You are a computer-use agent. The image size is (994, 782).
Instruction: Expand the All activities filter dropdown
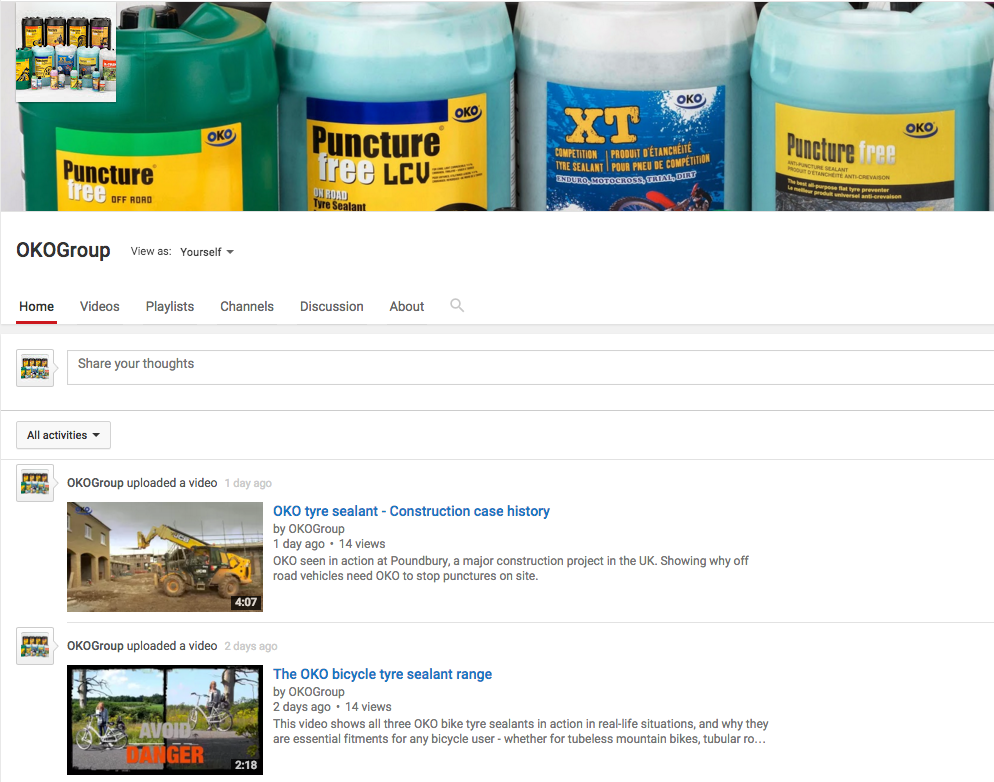click(x=63, y=435)
